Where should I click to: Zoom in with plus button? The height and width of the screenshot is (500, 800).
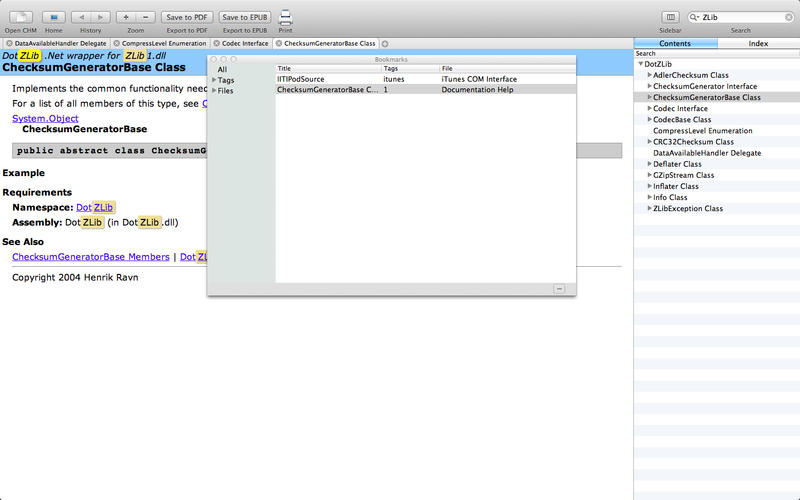coord(126,17)
